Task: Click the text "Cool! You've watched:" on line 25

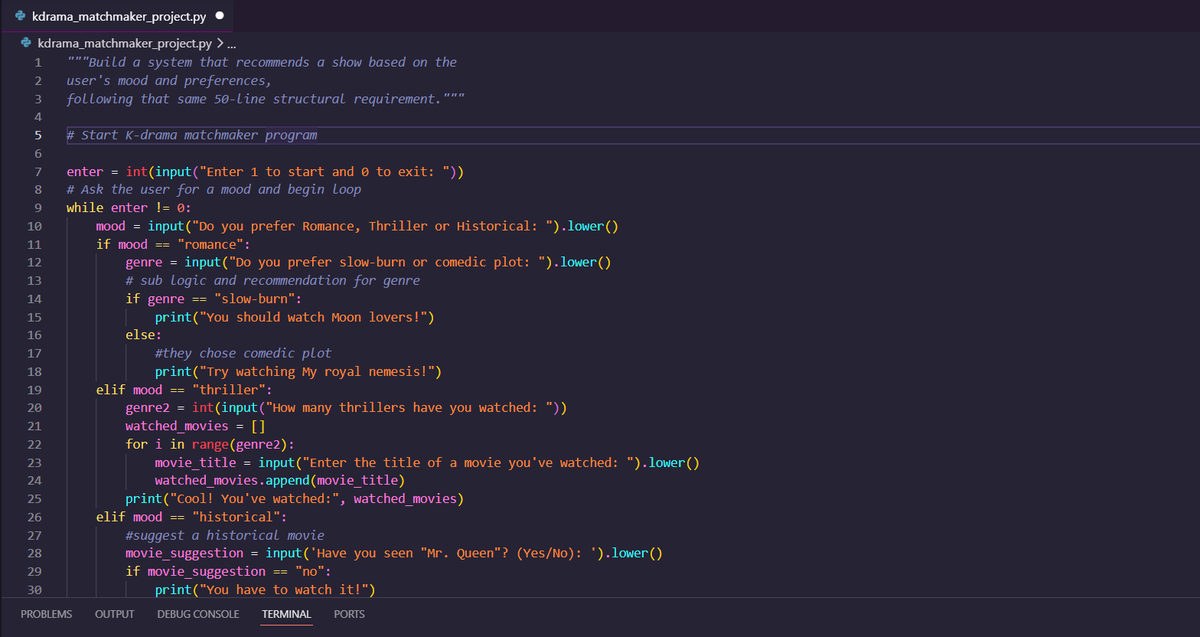Action: point(254,499)
